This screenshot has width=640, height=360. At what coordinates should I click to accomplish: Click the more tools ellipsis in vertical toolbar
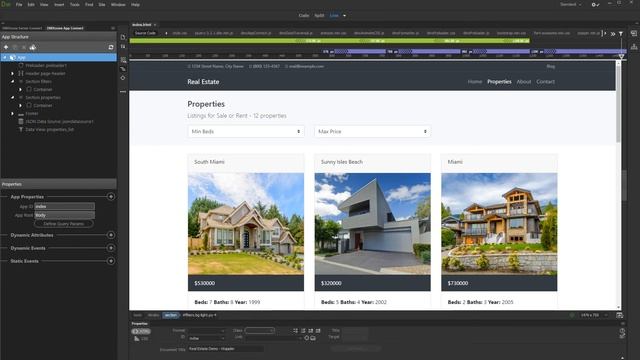(123, 92)
